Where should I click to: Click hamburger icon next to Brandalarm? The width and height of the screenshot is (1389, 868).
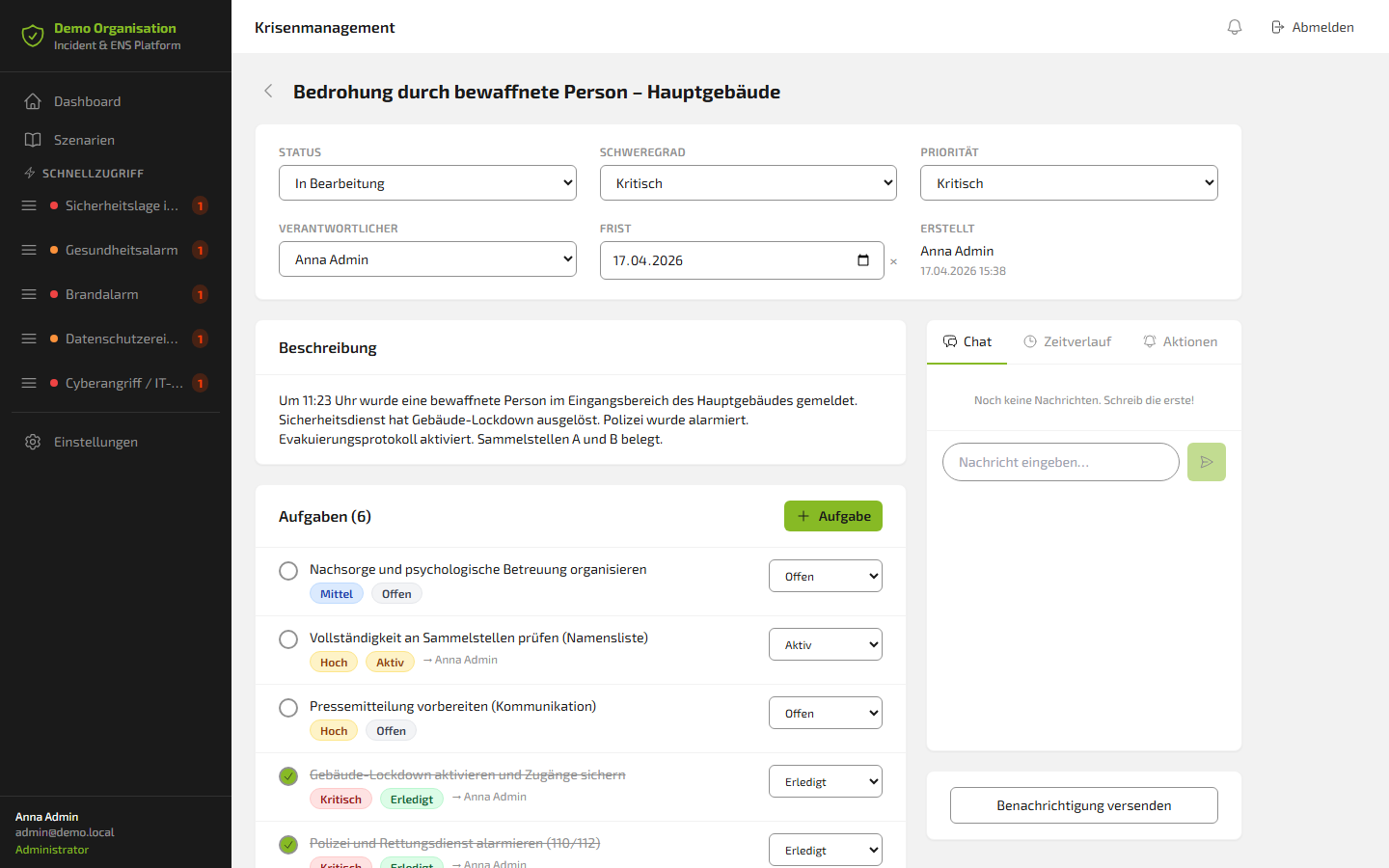[29, 294]
